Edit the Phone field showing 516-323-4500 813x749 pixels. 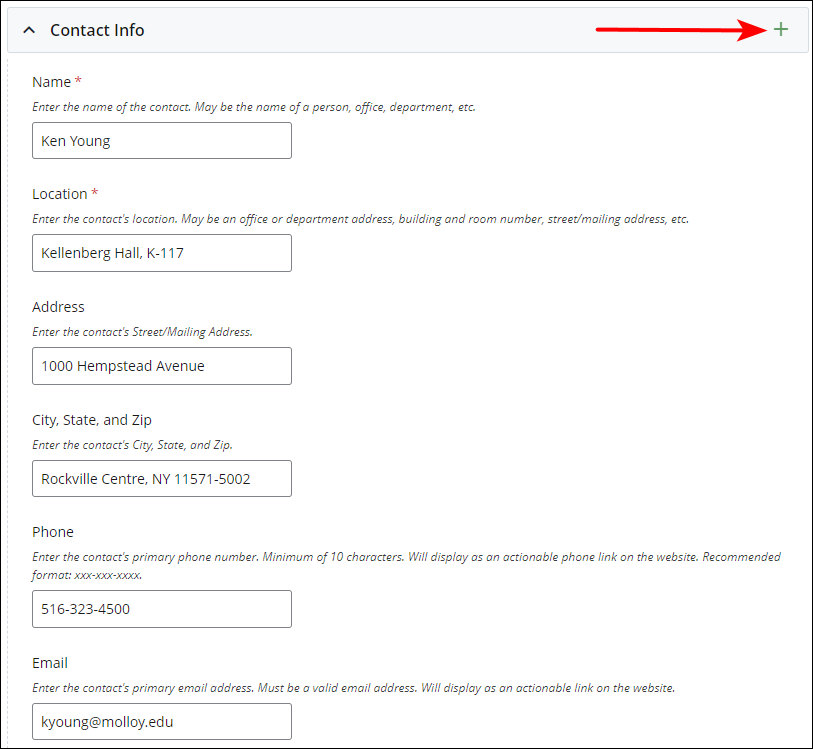coord(162,609)
